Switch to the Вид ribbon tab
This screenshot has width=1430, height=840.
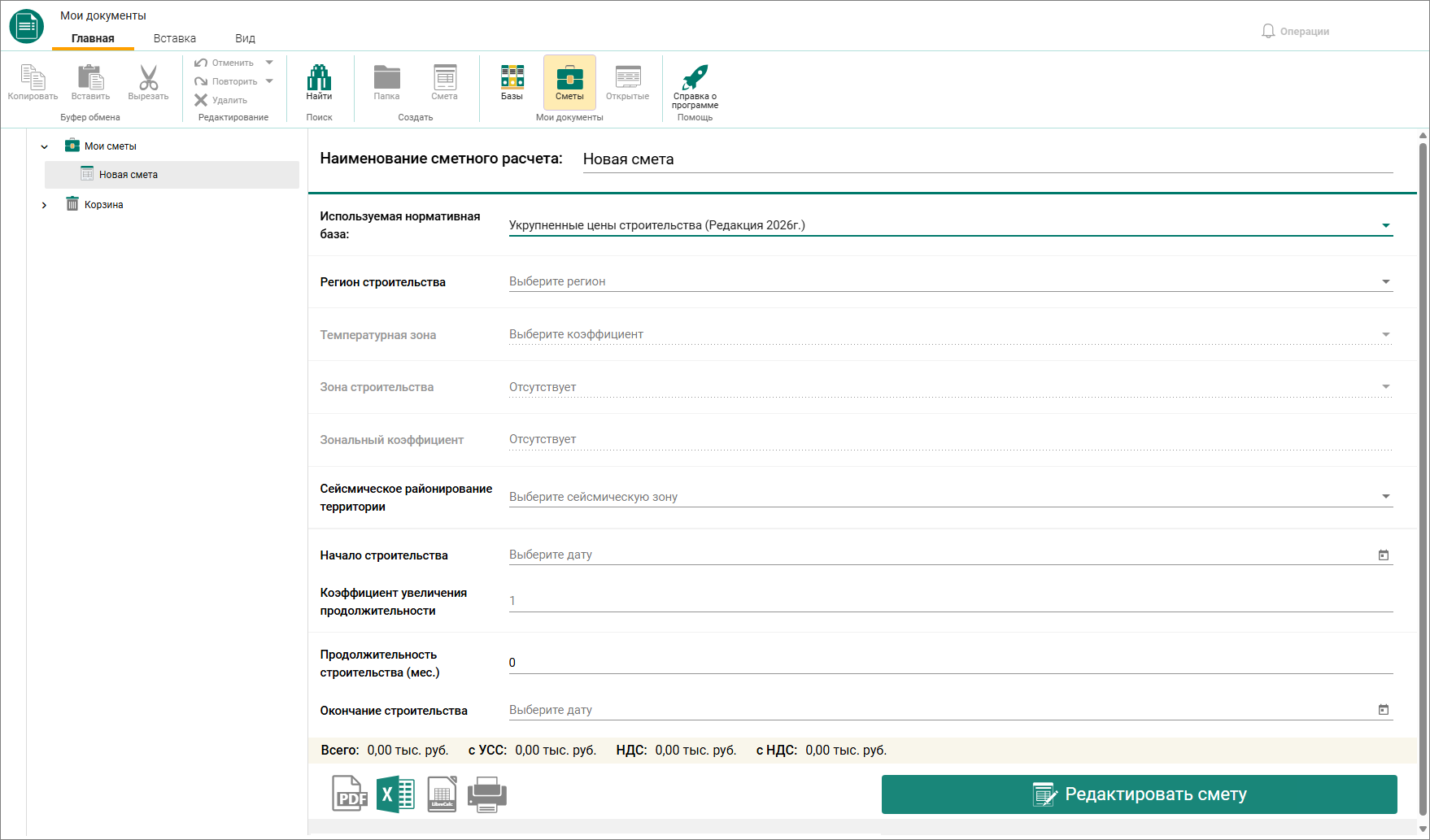coord(245,38)
